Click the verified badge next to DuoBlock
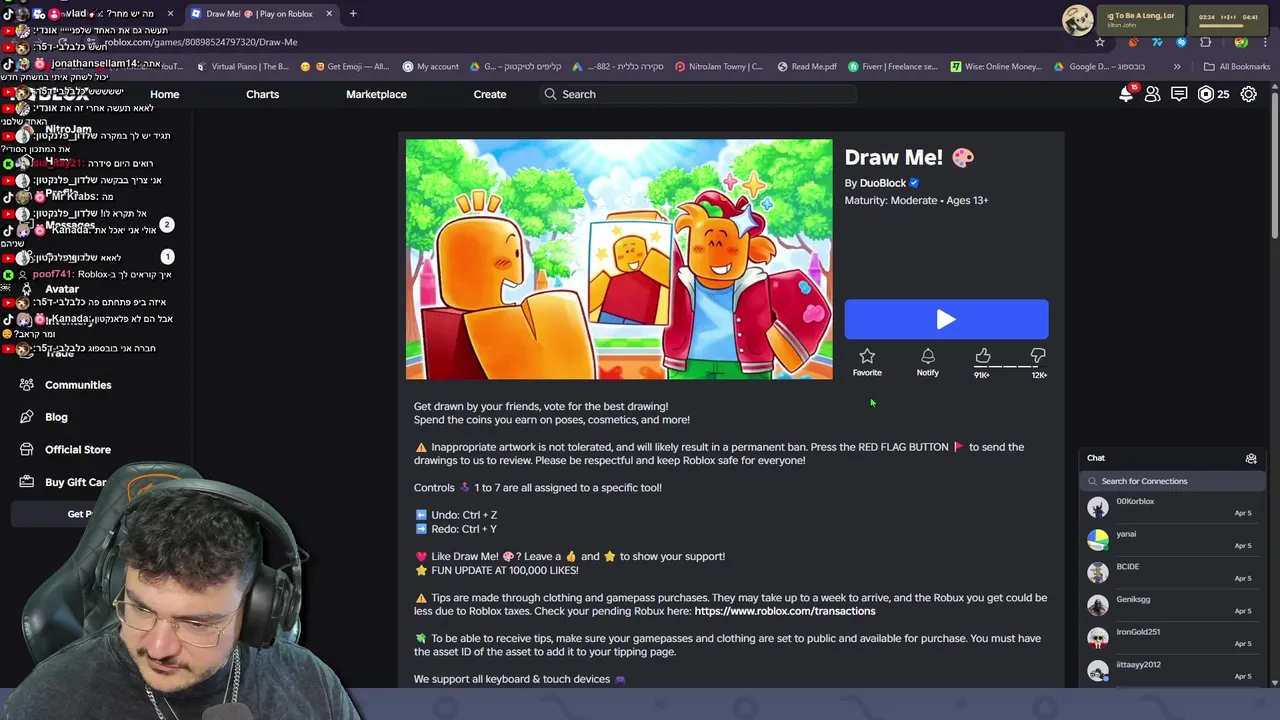This screenshot has height=720, width=1280. click(x=914, y=183)
